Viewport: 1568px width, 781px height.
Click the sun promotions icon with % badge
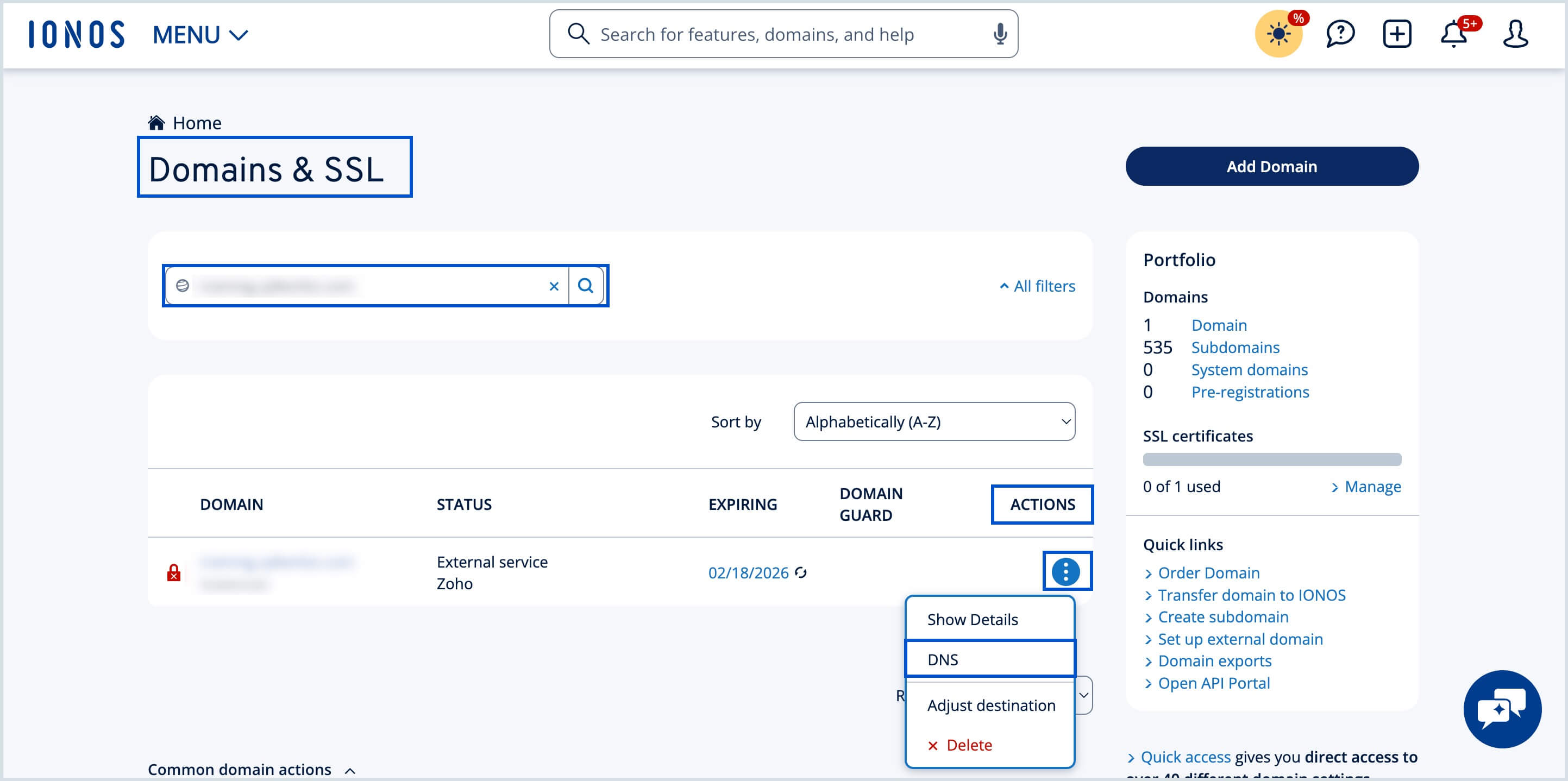click(x=1278, y=34)
